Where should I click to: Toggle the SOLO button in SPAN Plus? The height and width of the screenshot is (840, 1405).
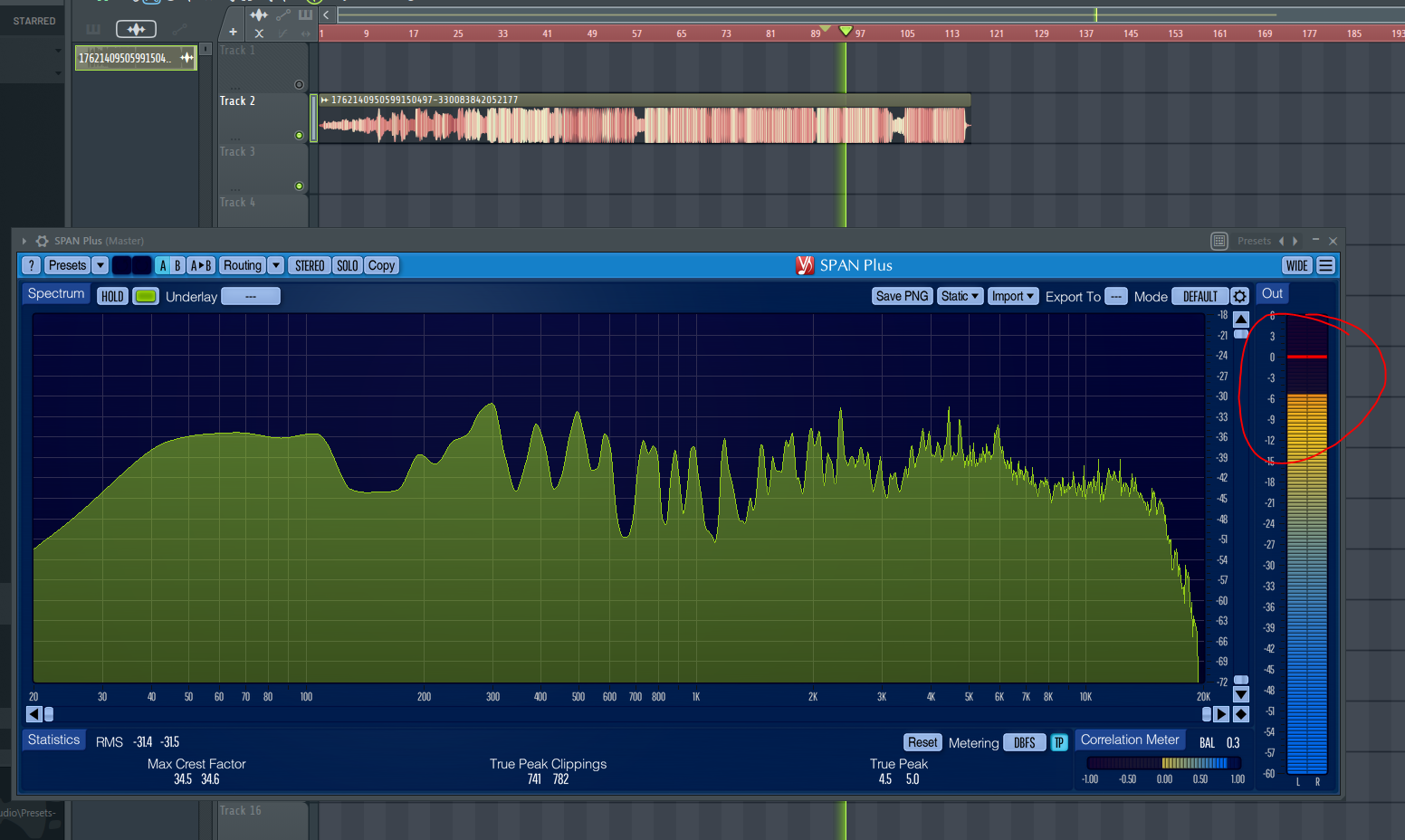(x=348, y=265)
